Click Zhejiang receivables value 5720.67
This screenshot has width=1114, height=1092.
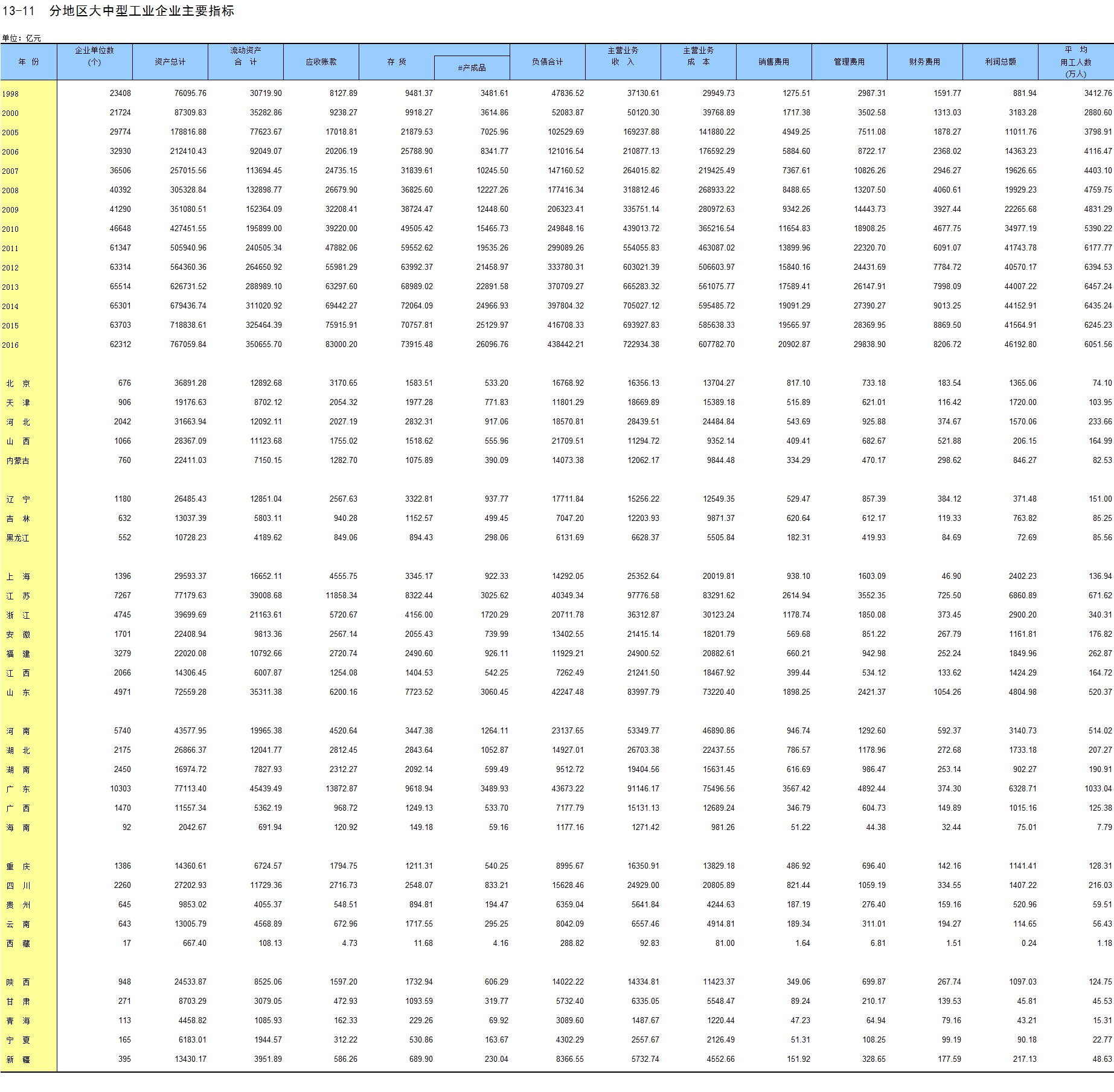click(x=343, y=615)
